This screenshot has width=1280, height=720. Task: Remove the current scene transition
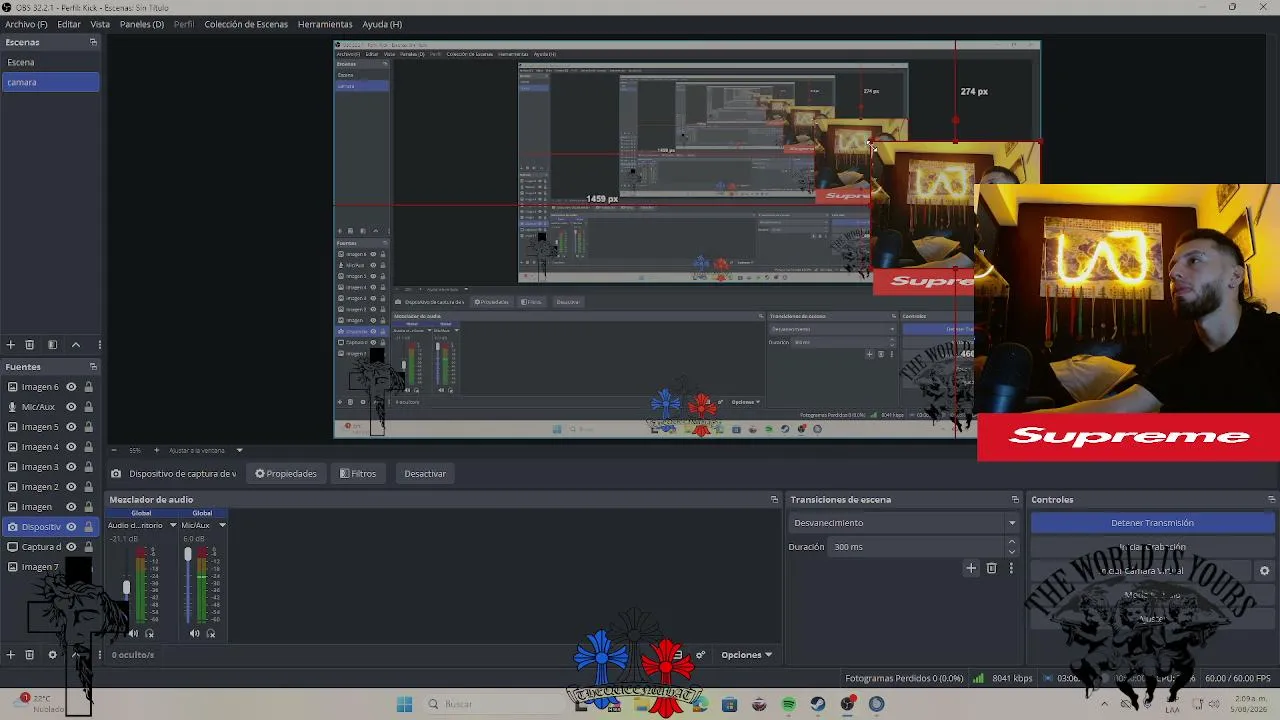click(992, 568)
